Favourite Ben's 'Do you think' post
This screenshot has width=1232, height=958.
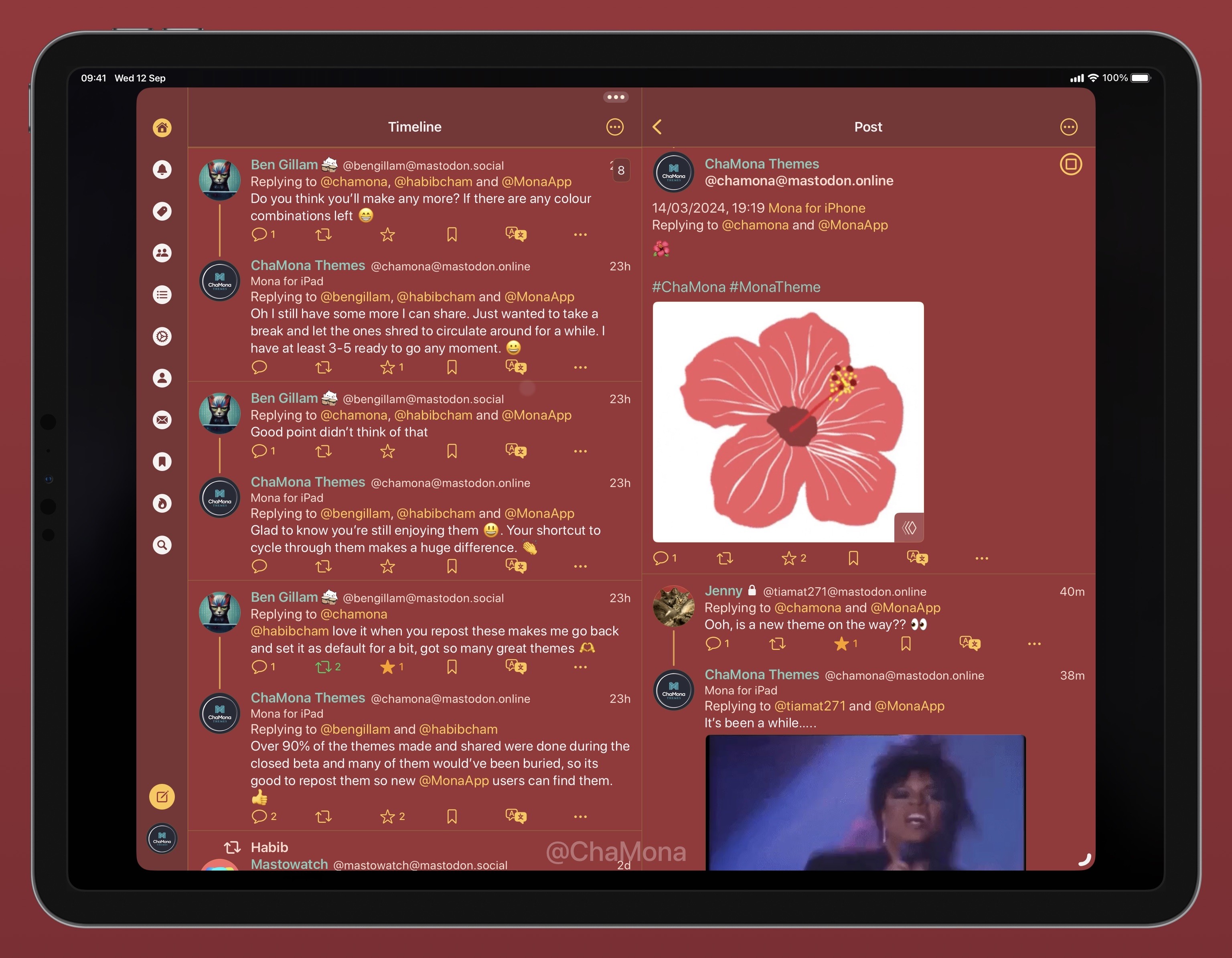(387, 234)
